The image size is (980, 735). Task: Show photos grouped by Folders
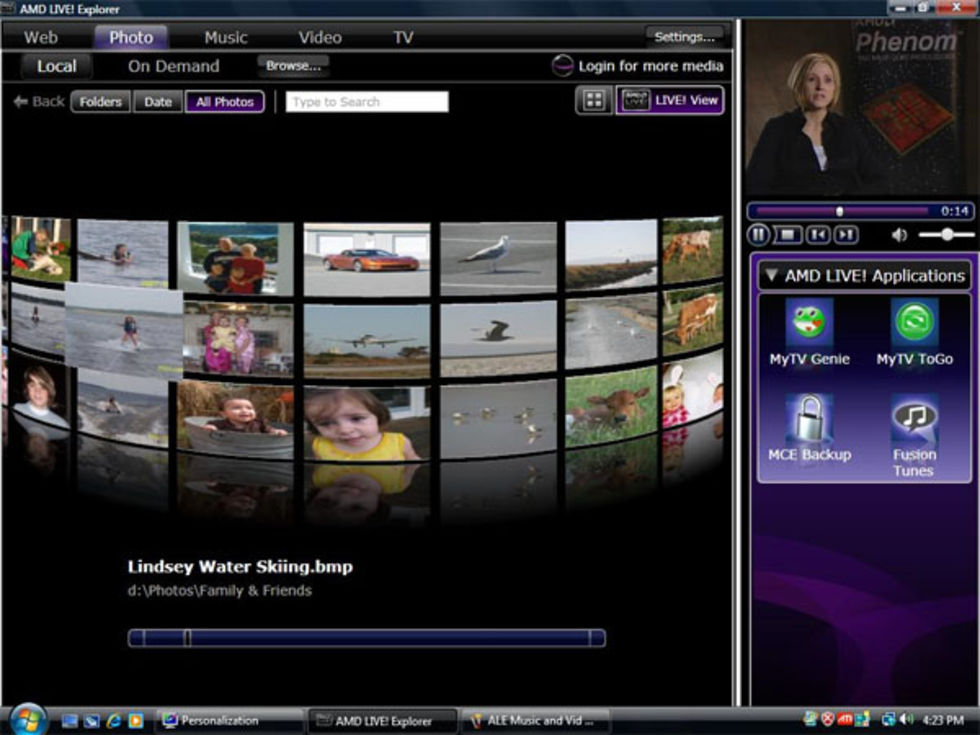click(100, 102)
